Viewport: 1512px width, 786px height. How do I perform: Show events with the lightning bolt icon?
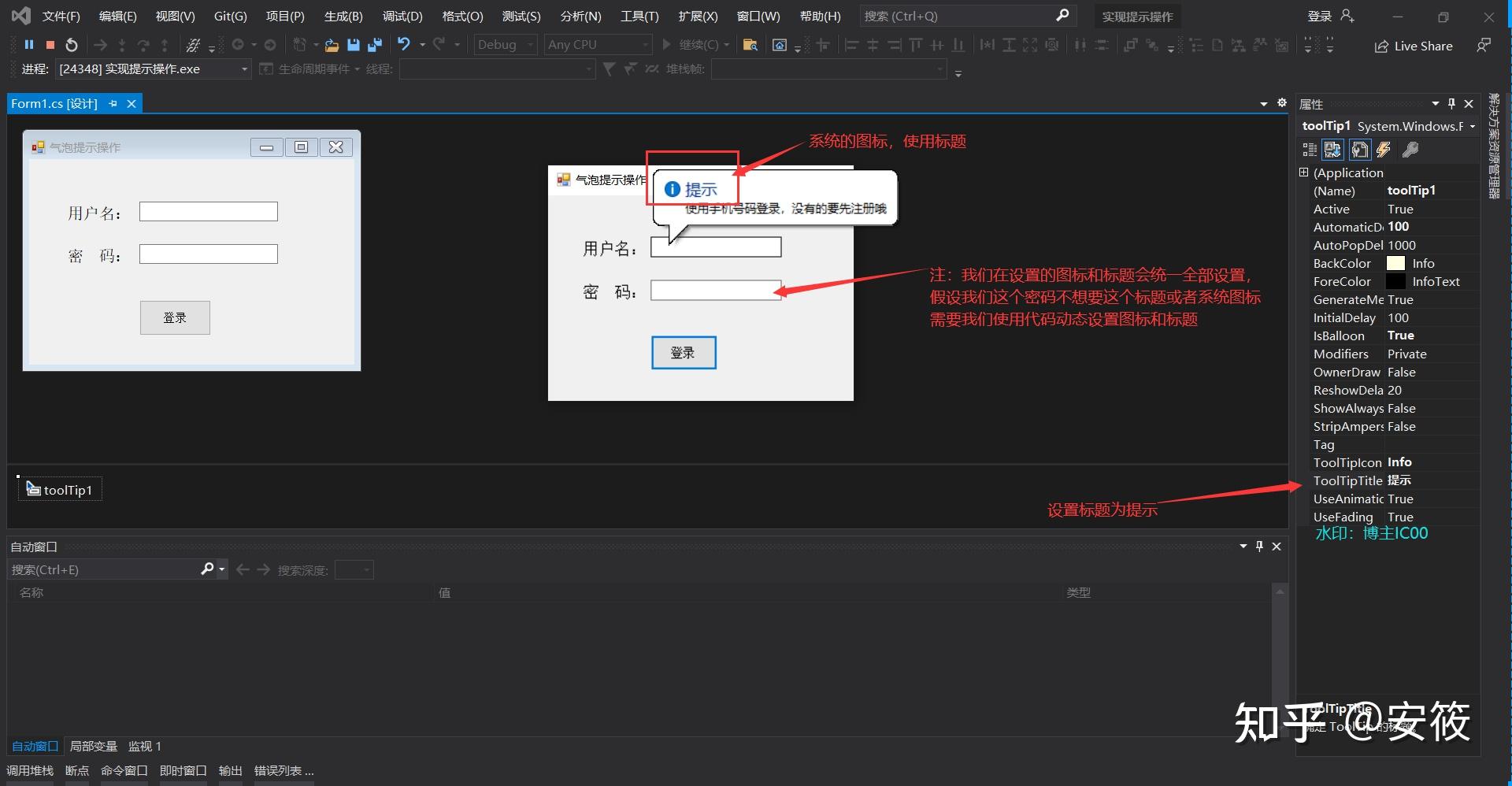pos(1384,150)
